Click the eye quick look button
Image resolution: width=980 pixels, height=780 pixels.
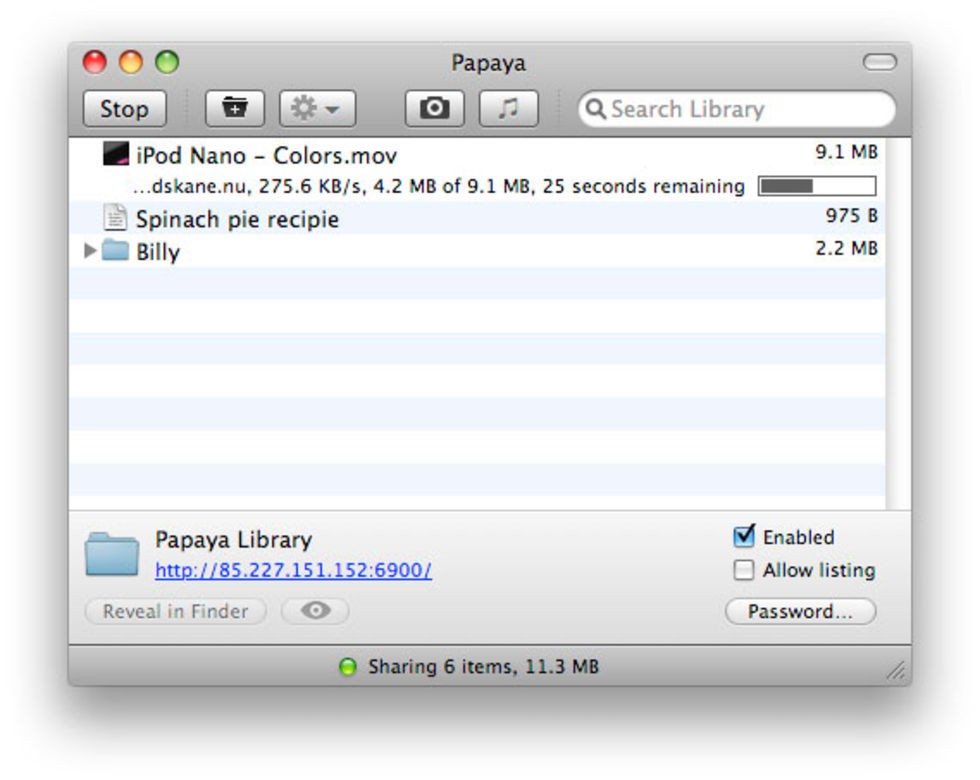pos(315,611)
